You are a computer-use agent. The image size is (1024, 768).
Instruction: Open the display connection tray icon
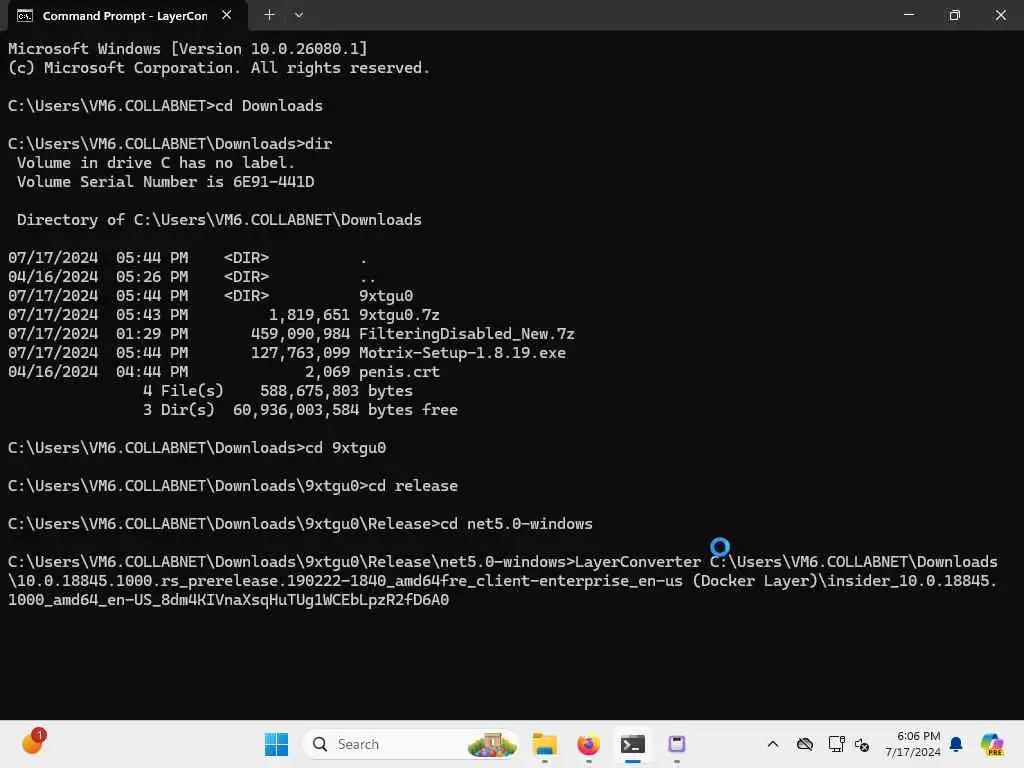(x=837, y=744)
